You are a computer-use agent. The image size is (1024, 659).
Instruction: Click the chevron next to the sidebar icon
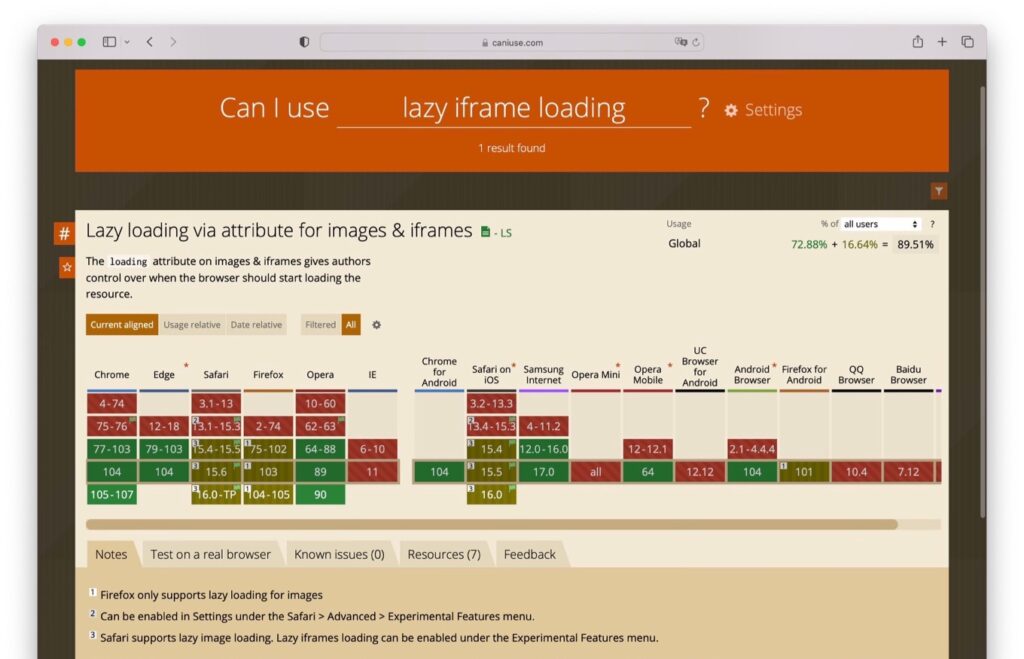(125, 42)
